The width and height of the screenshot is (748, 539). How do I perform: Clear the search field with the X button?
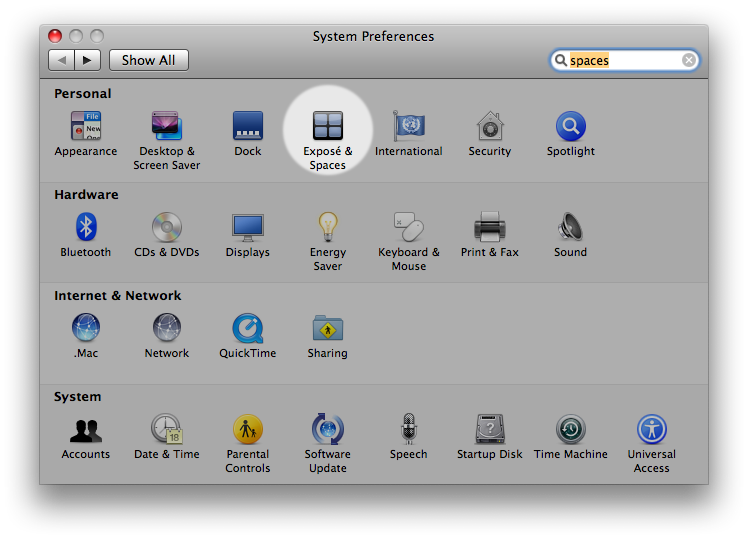[x=688, y=60]
